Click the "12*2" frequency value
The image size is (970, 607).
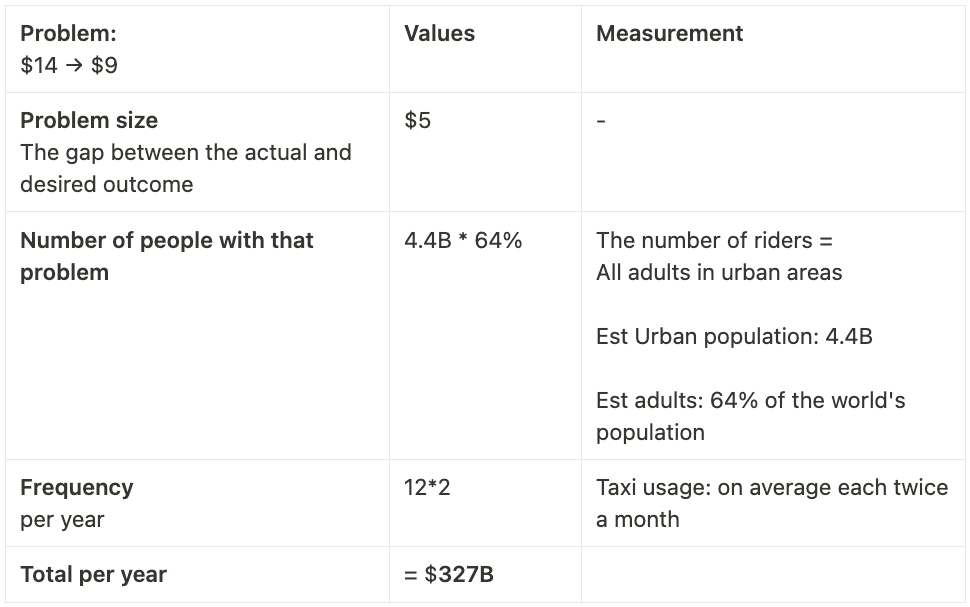[427, 487]
